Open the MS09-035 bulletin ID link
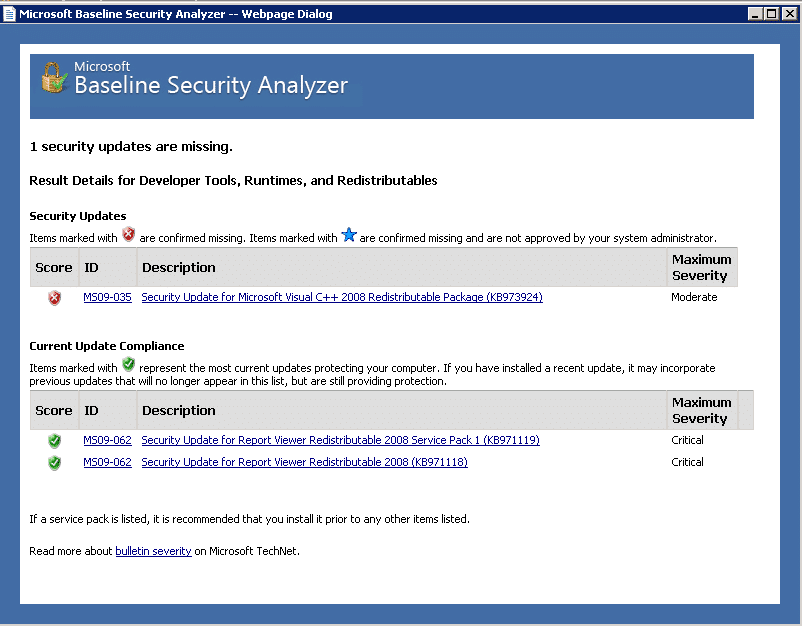Image resolution: width=802 pixels, height=626 pixels. 107,297
